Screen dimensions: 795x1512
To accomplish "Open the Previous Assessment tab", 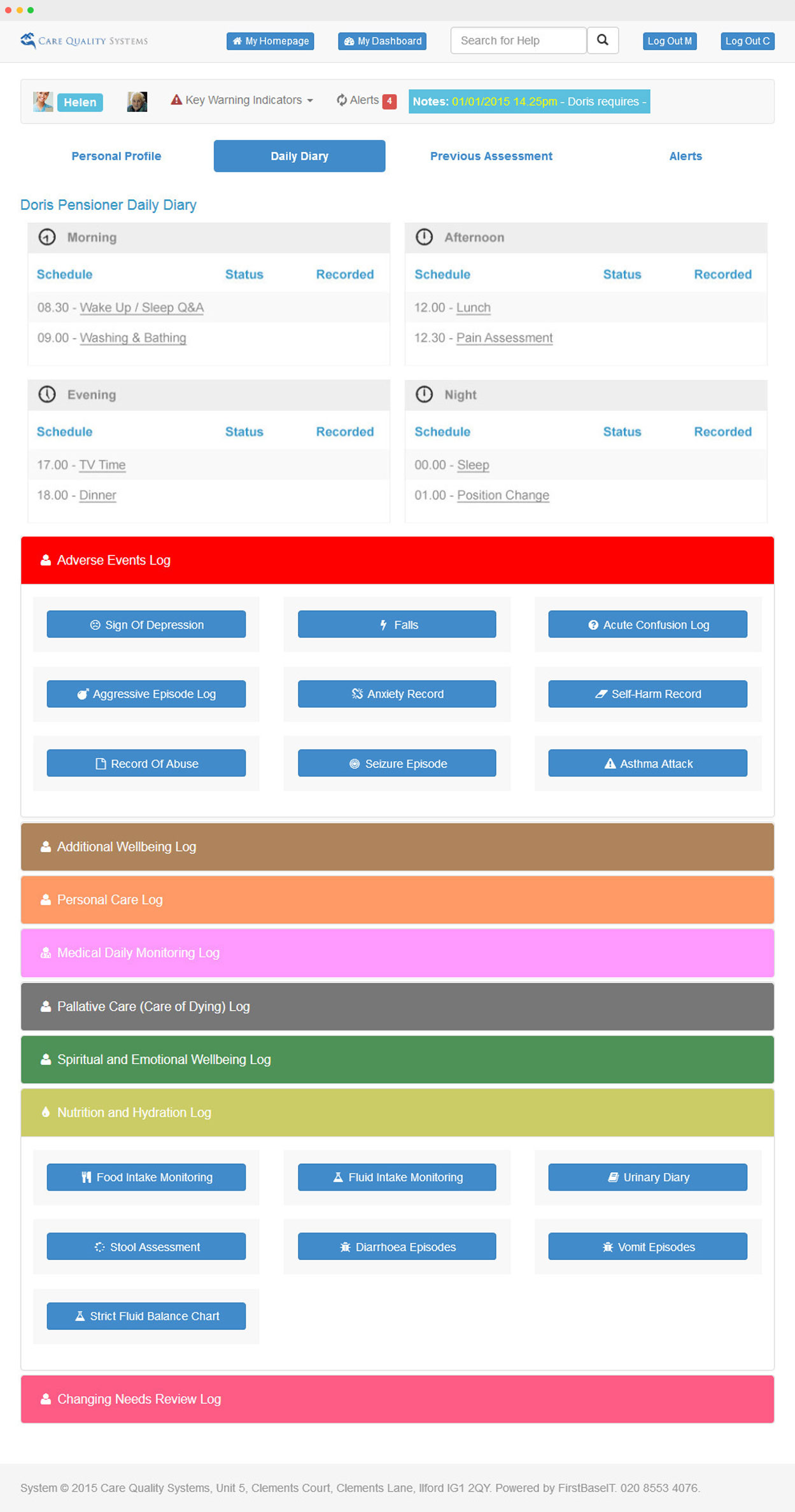I will [491, 157].
